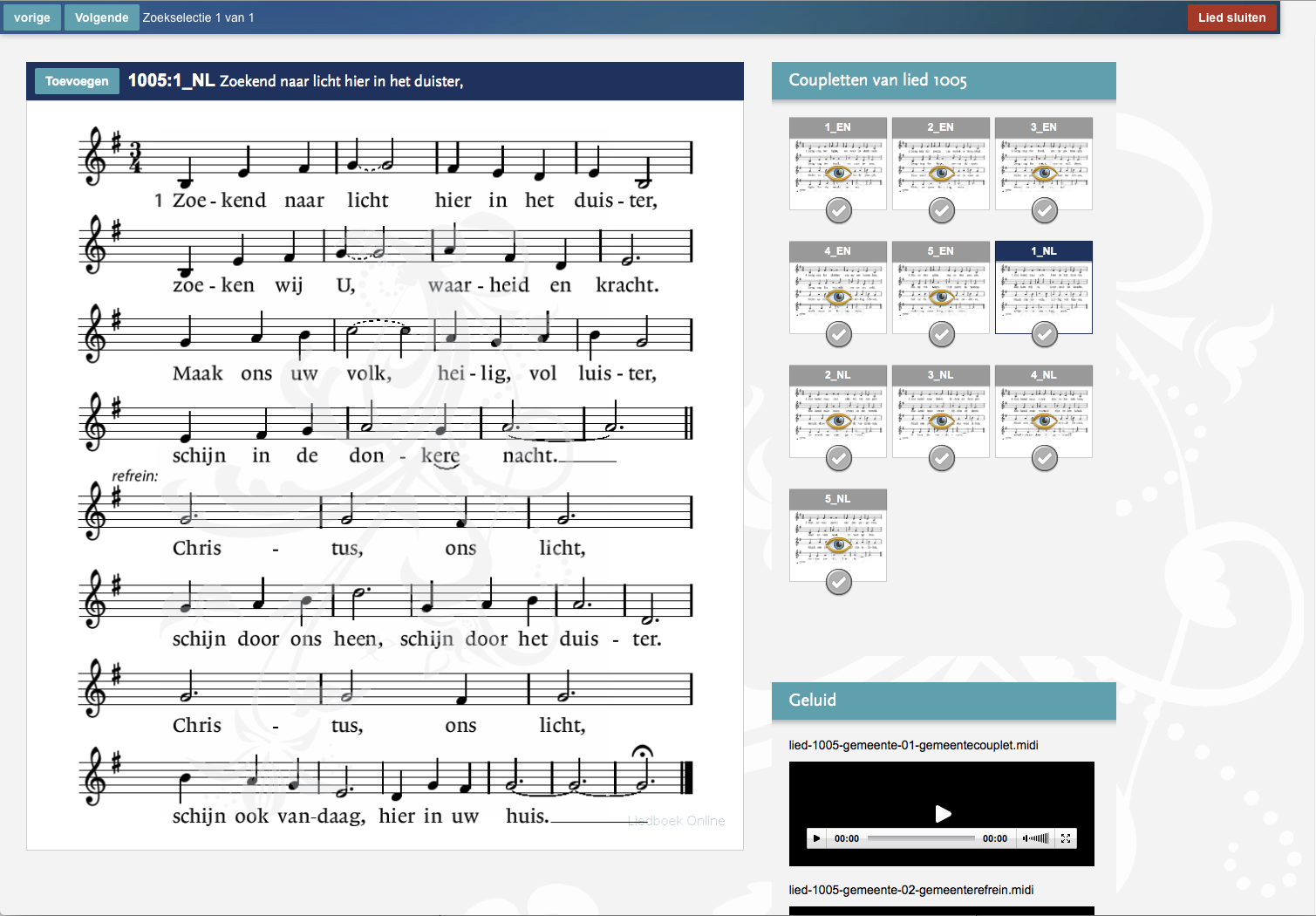Screen dimensions: 1316x916
Task: Preview the 5_EN verse via its eye icon
Action: (941, 297)
